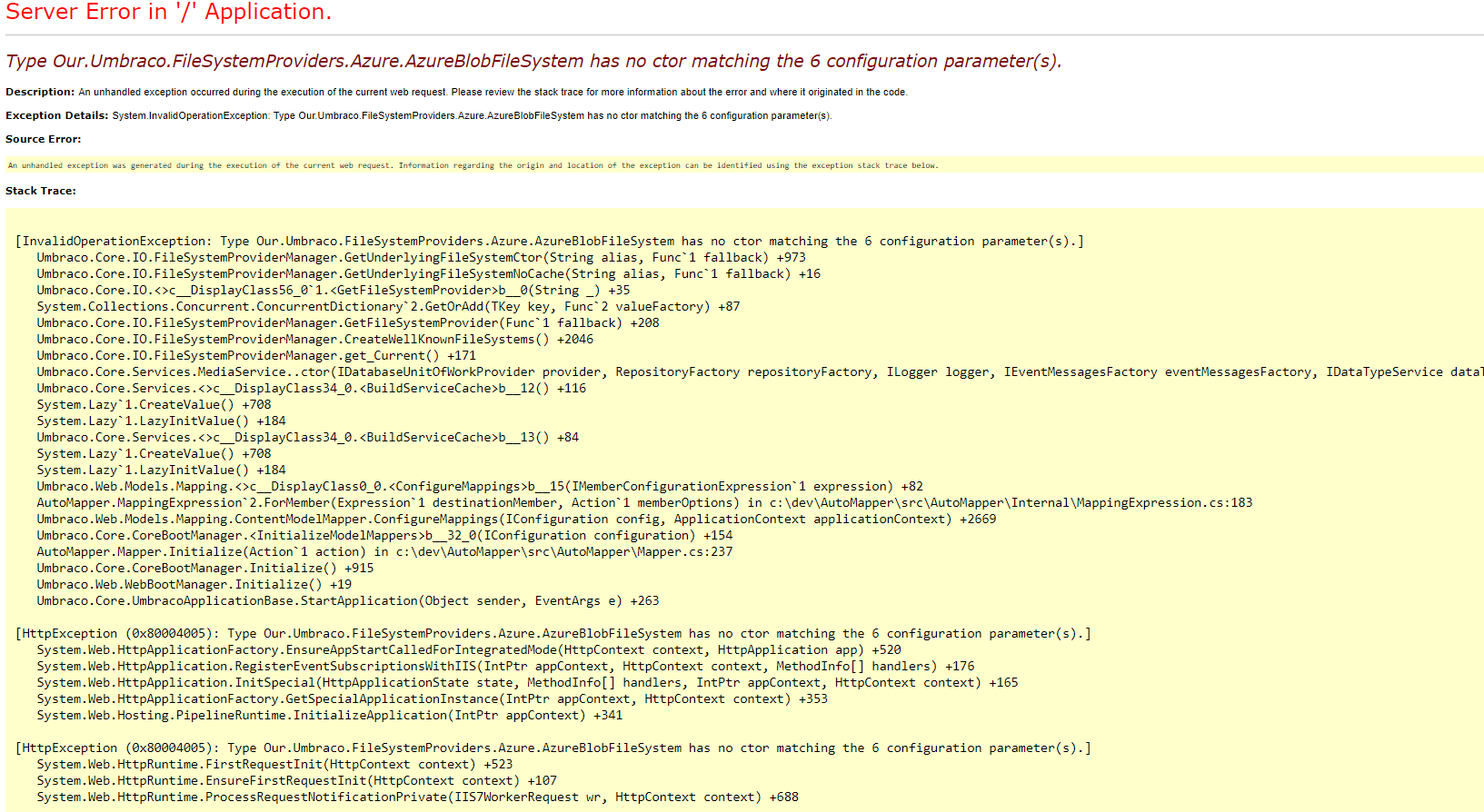Click the 'An unhandled exception was generated' source error text

(473, 165)
